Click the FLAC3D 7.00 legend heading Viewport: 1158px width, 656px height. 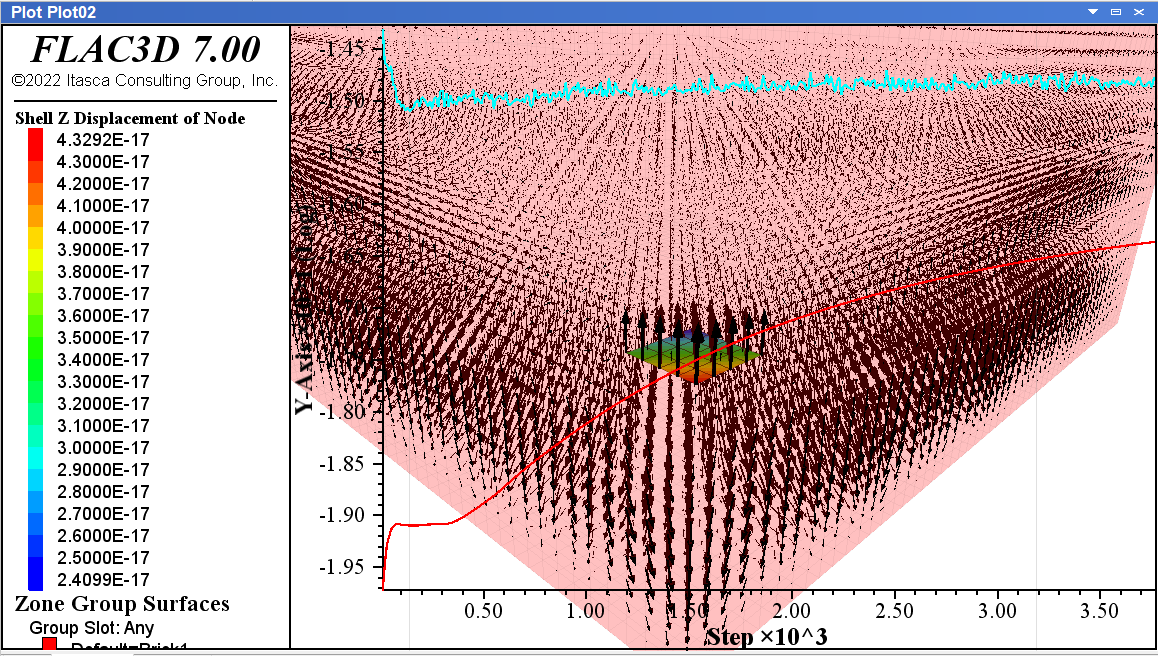[x=146, y=49]
